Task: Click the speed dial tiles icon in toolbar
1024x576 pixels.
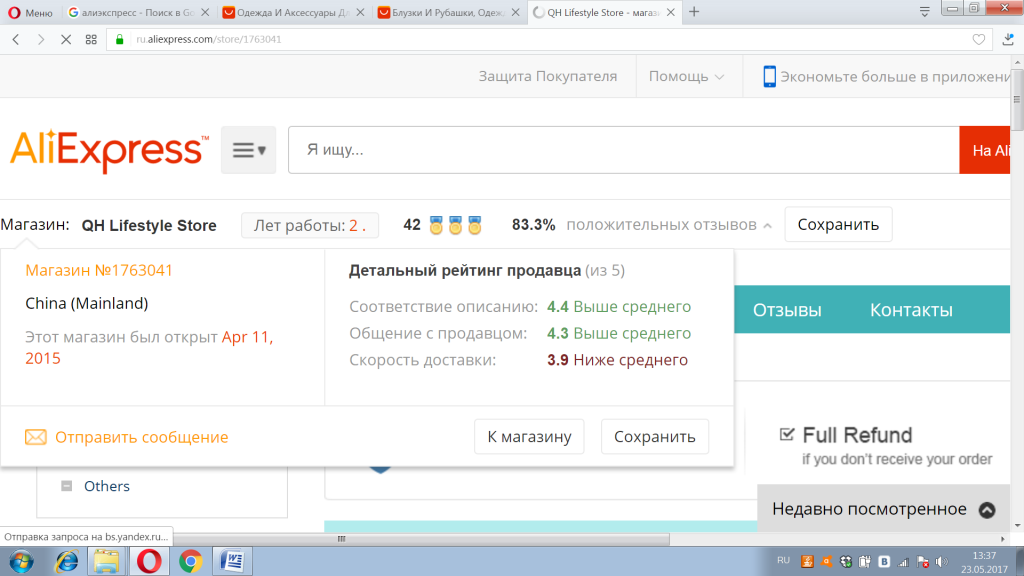Action: click(90, 40)
